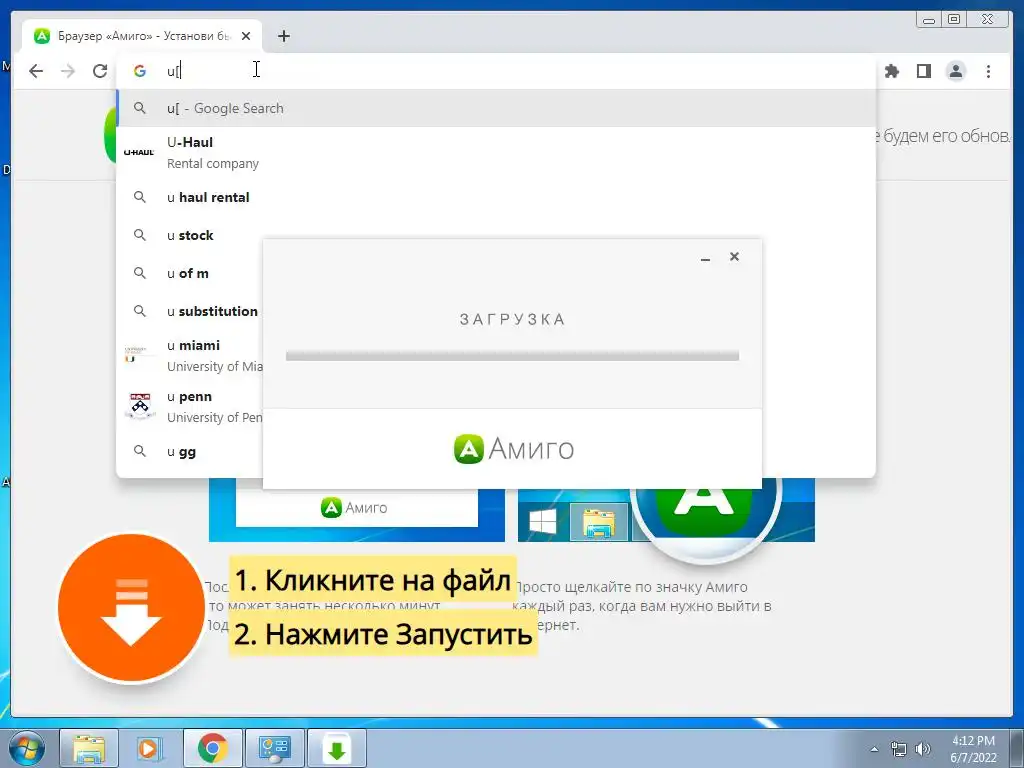Open the volume speaker tray icon

tap(923, 749)
